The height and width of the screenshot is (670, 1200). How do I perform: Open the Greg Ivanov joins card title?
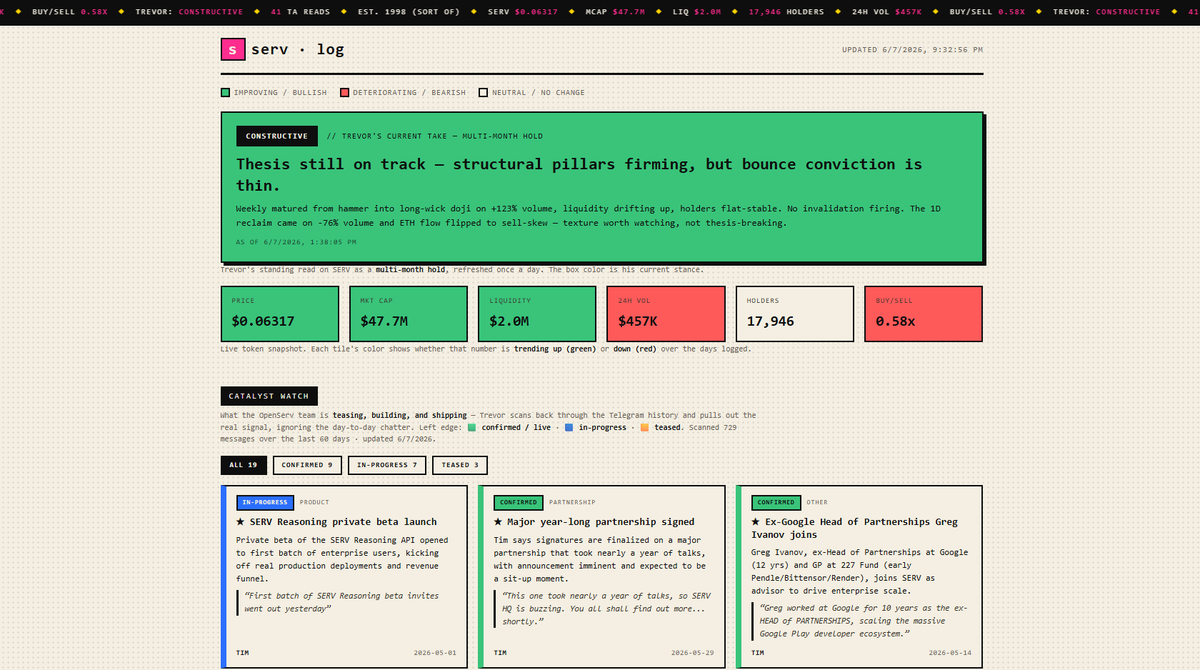pyautogui.click(x=854, y=528)
